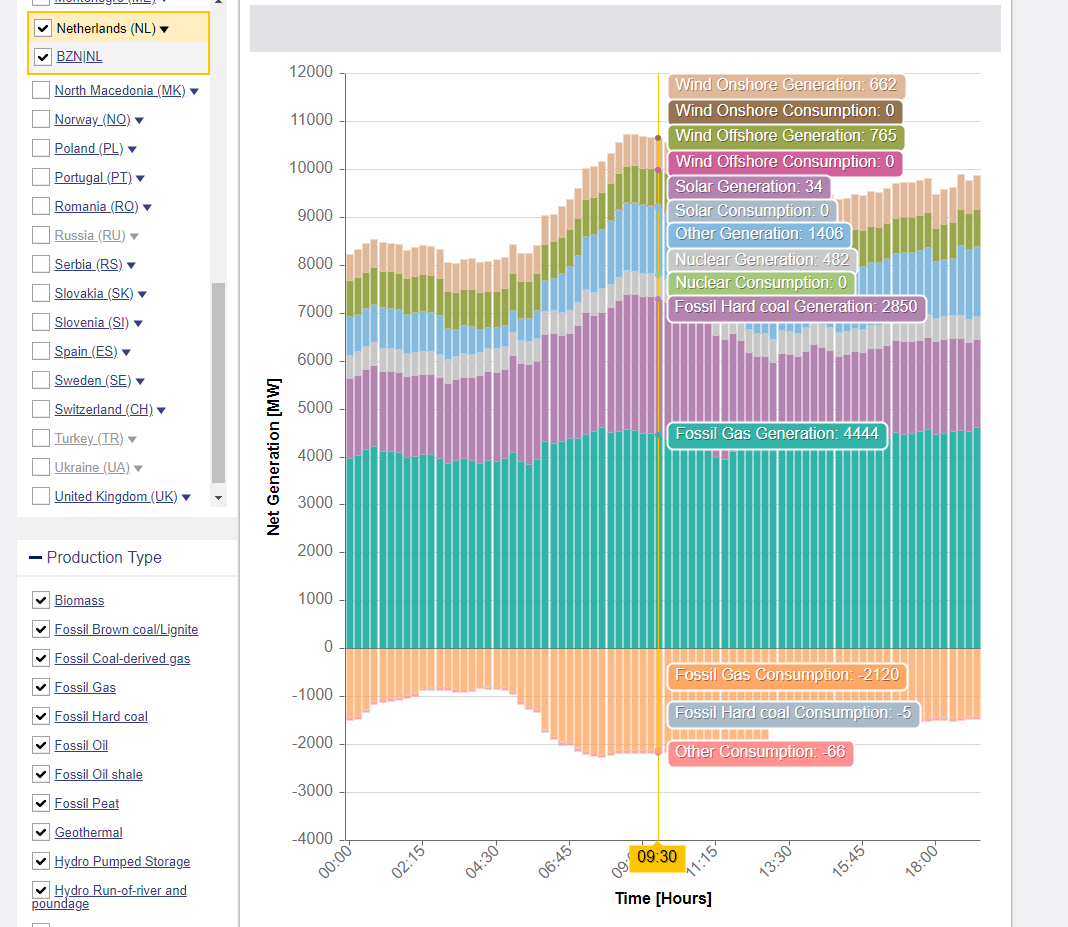Click the Fossil Gas Generation: 4444 tooltip
This screenshot has width=1068, height=927.
pos(777,435)
